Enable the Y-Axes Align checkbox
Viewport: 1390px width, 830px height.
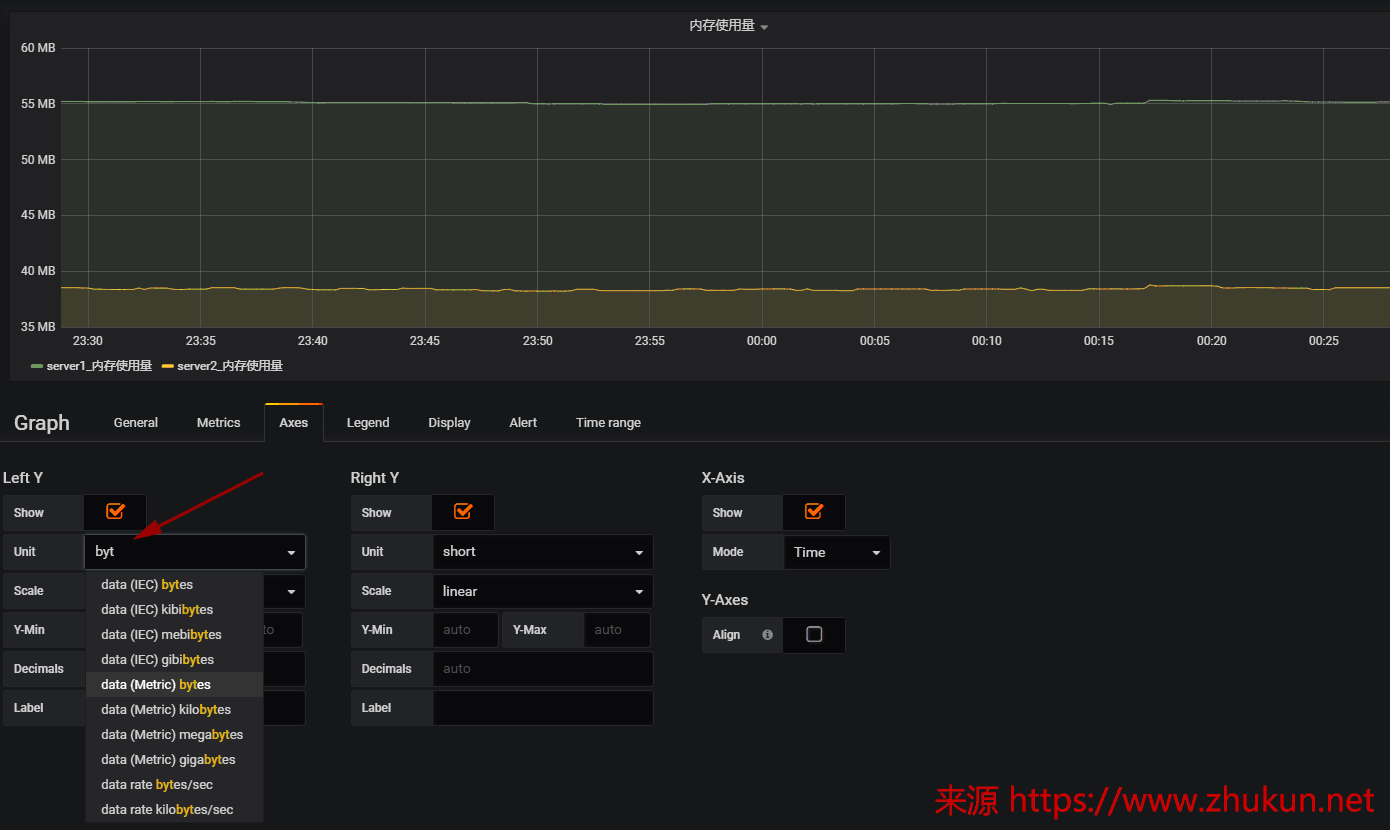(x=814, y=635)
